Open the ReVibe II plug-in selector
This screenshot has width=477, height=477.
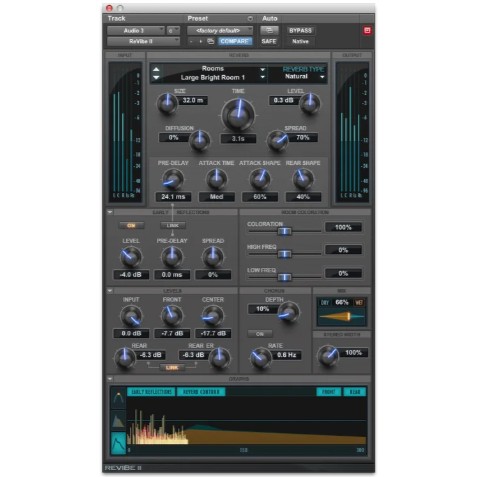(143, 41)
